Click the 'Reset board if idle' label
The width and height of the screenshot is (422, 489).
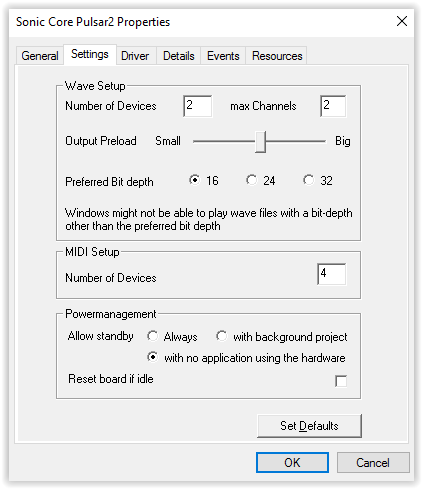point(111,379)
